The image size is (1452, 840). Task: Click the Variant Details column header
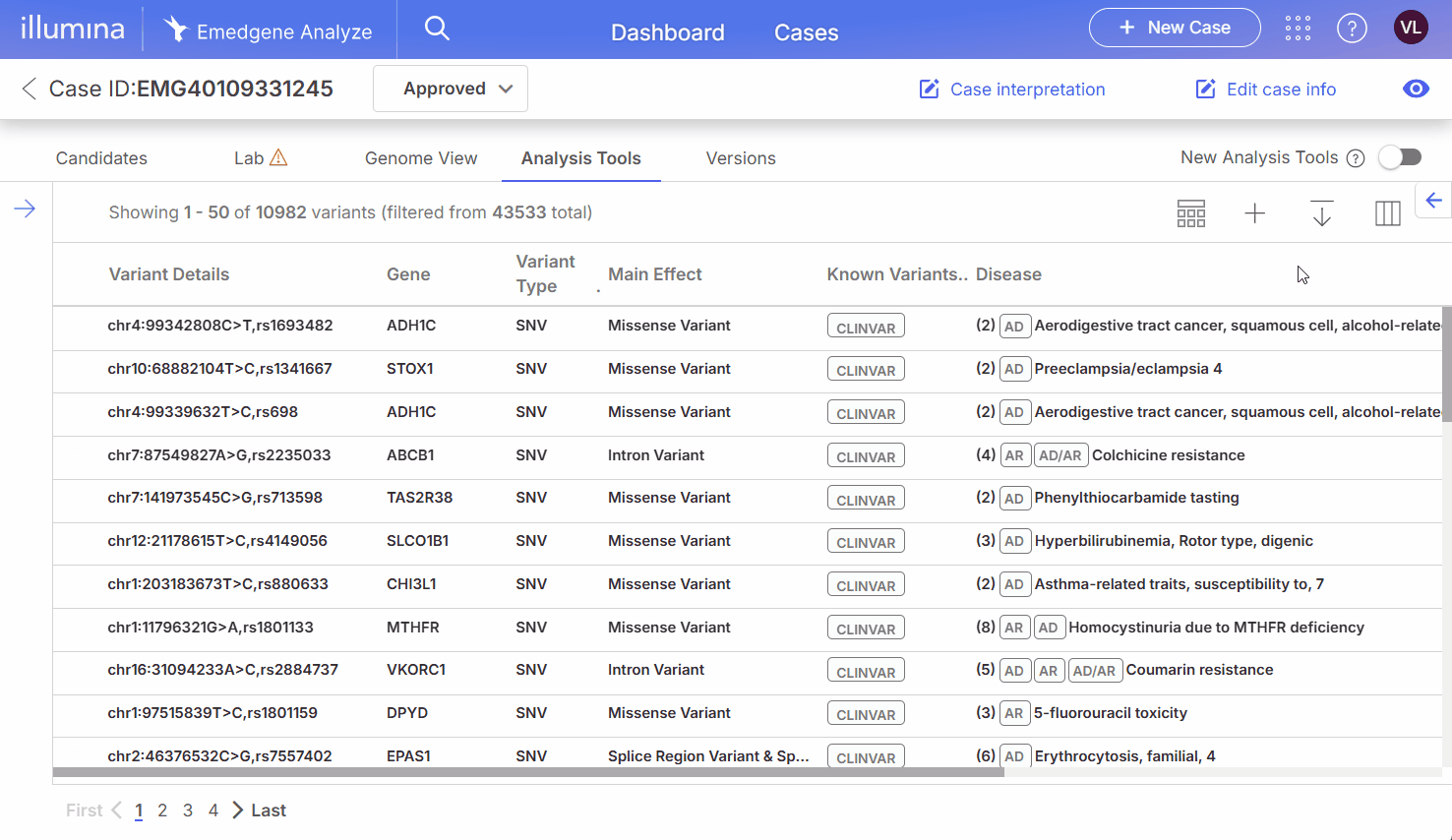coord(169,274)
